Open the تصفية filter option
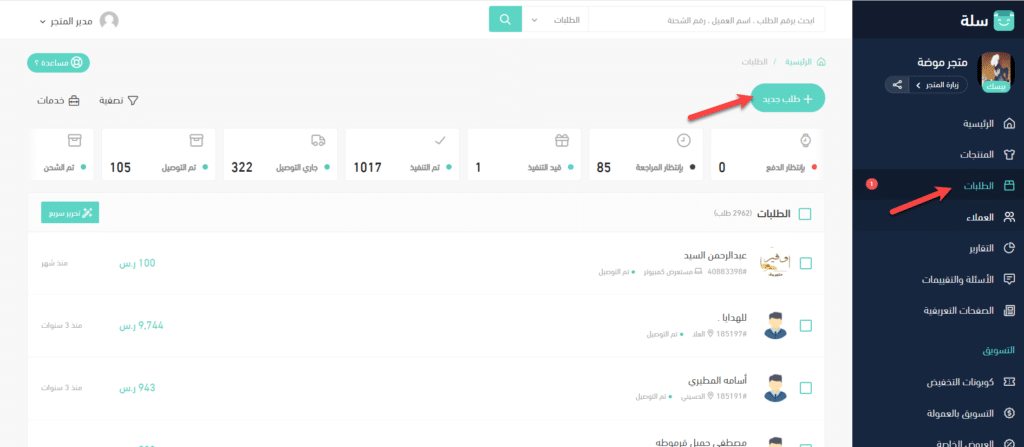 (x=119, y=101)
